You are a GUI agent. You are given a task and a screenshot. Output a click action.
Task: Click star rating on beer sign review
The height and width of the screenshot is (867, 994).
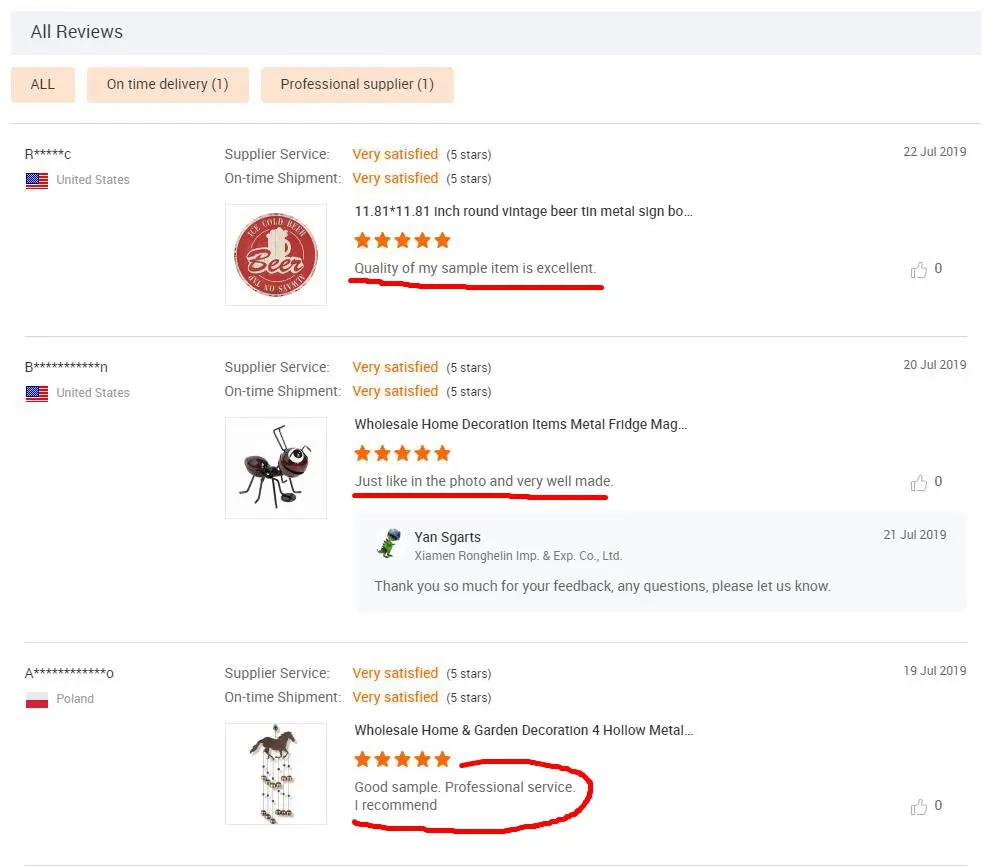(x=402, y=240)
